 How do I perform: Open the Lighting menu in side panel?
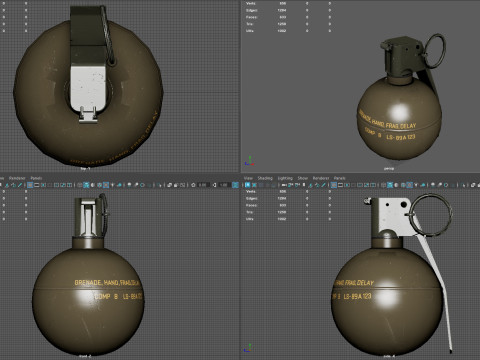tap(285, 178)
